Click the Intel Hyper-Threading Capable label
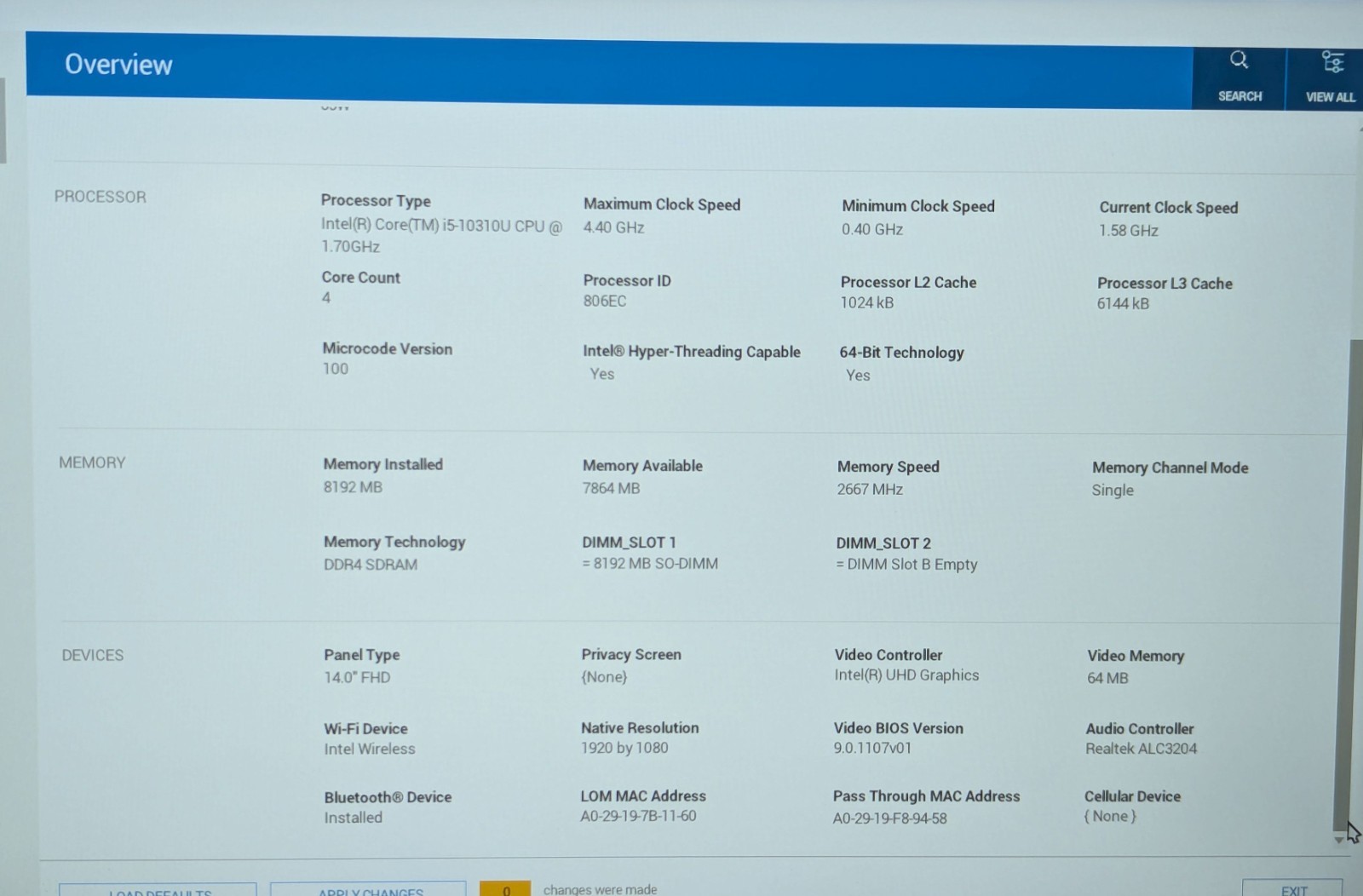Screen dimensions: 1363x896 (692, 352)
